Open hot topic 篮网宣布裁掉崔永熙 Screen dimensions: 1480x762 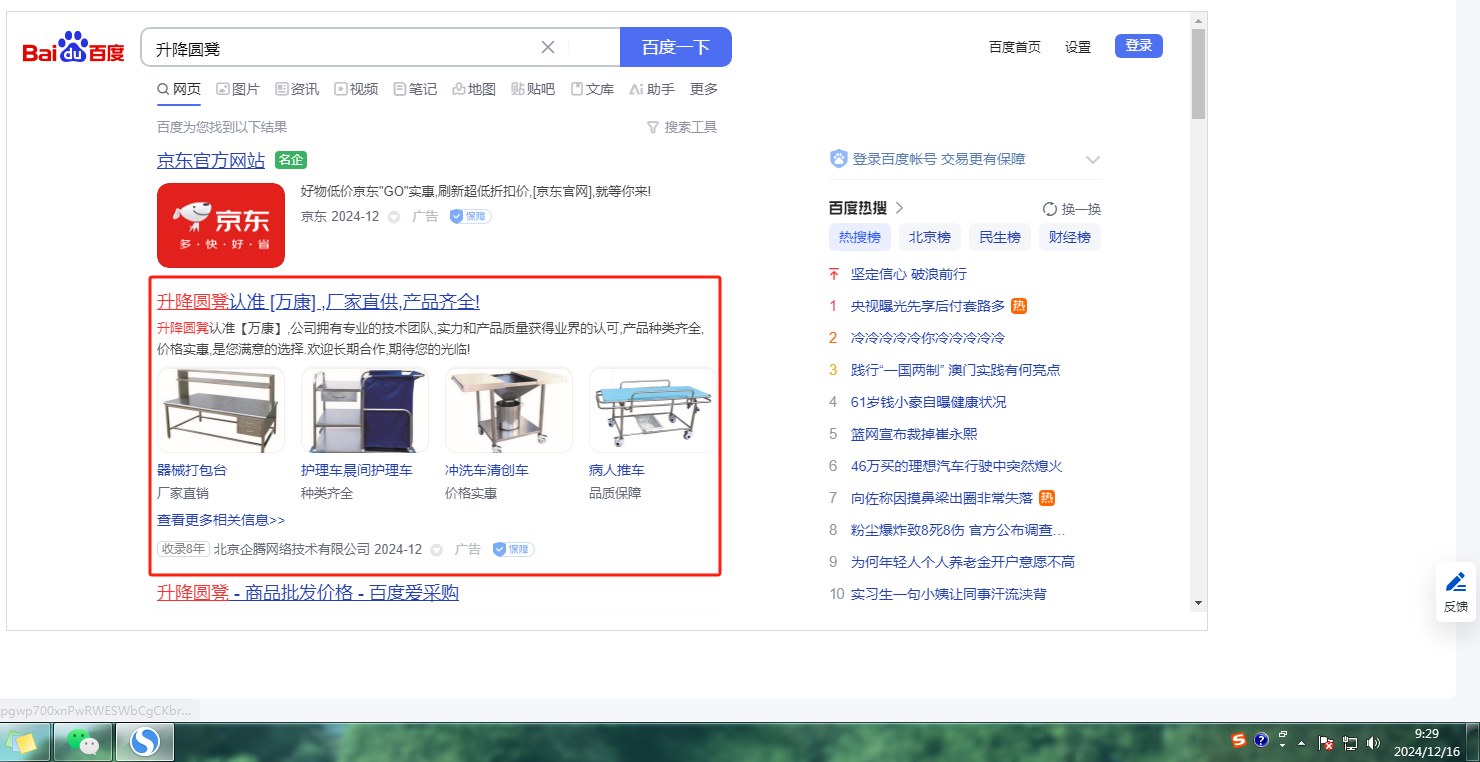[914, 434]
